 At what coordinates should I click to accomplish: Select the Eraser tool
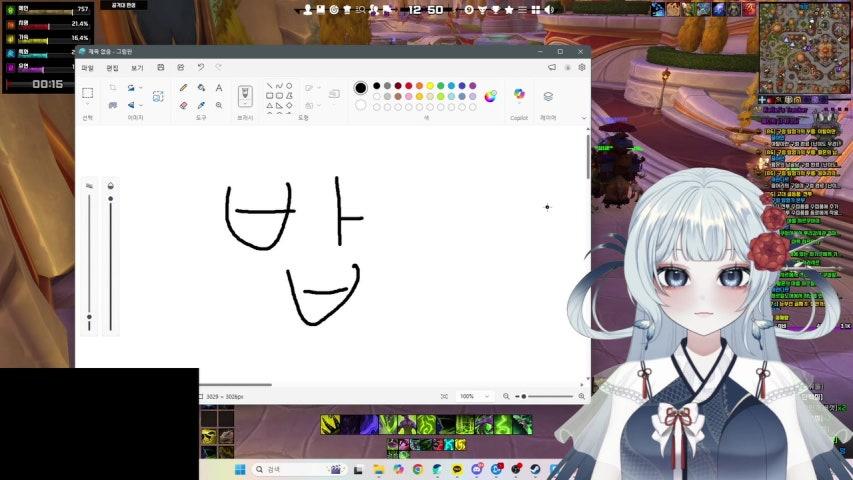[184, 105]
